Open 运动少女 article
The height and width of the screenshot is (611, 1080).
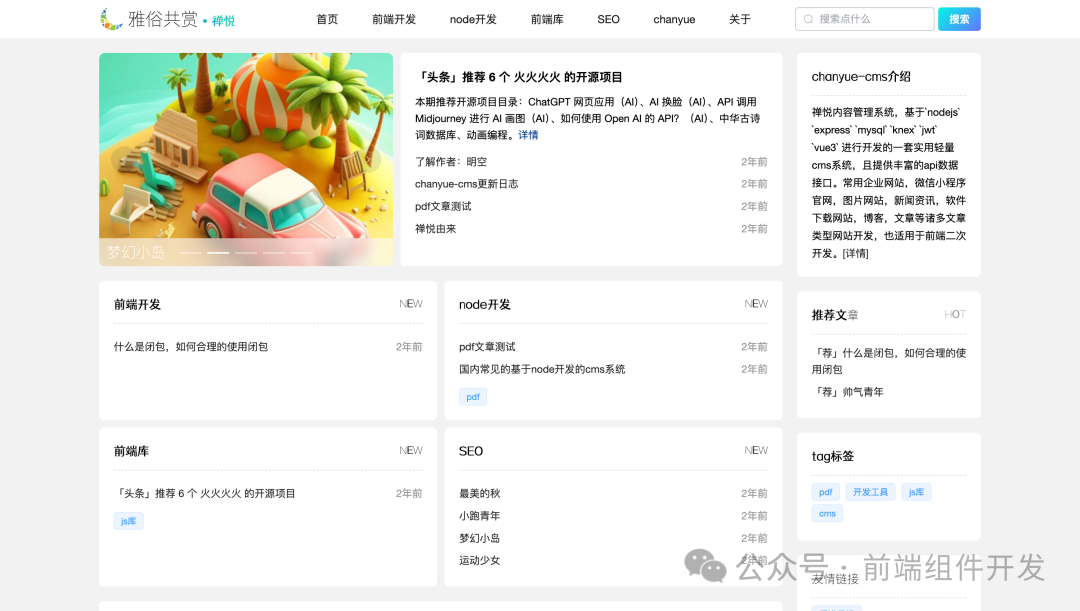pyautogui.click(x=479, y=561)
